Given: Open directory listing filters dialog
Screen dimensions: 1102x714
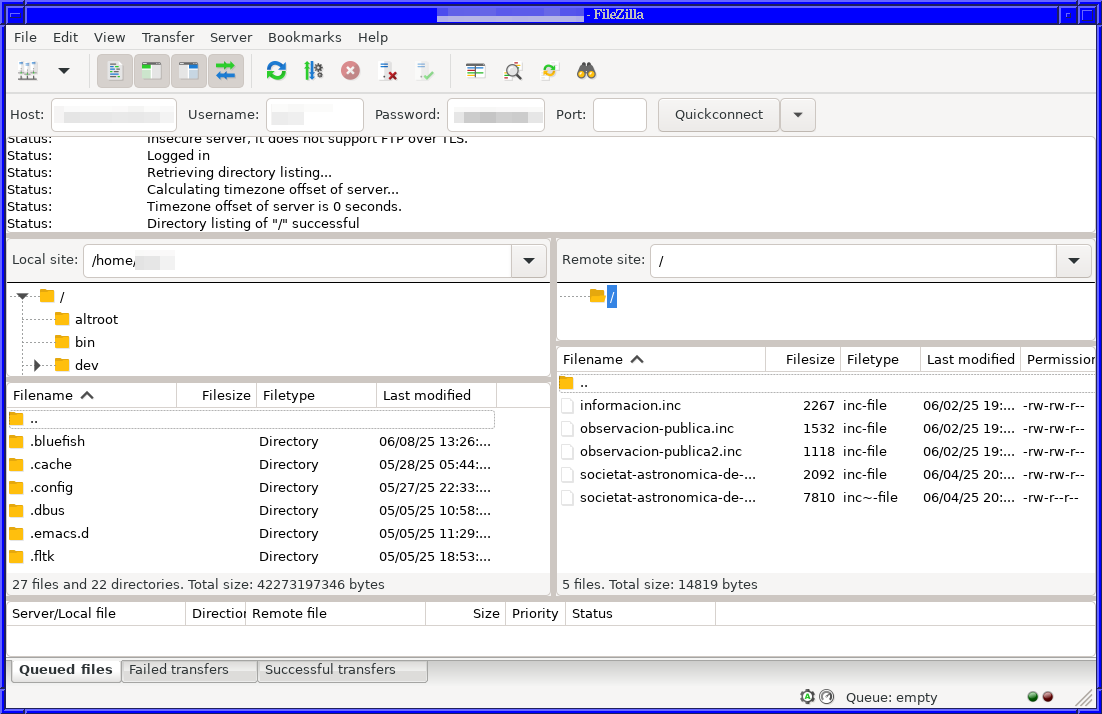Looking at the screenshot, I should [476, 71].
